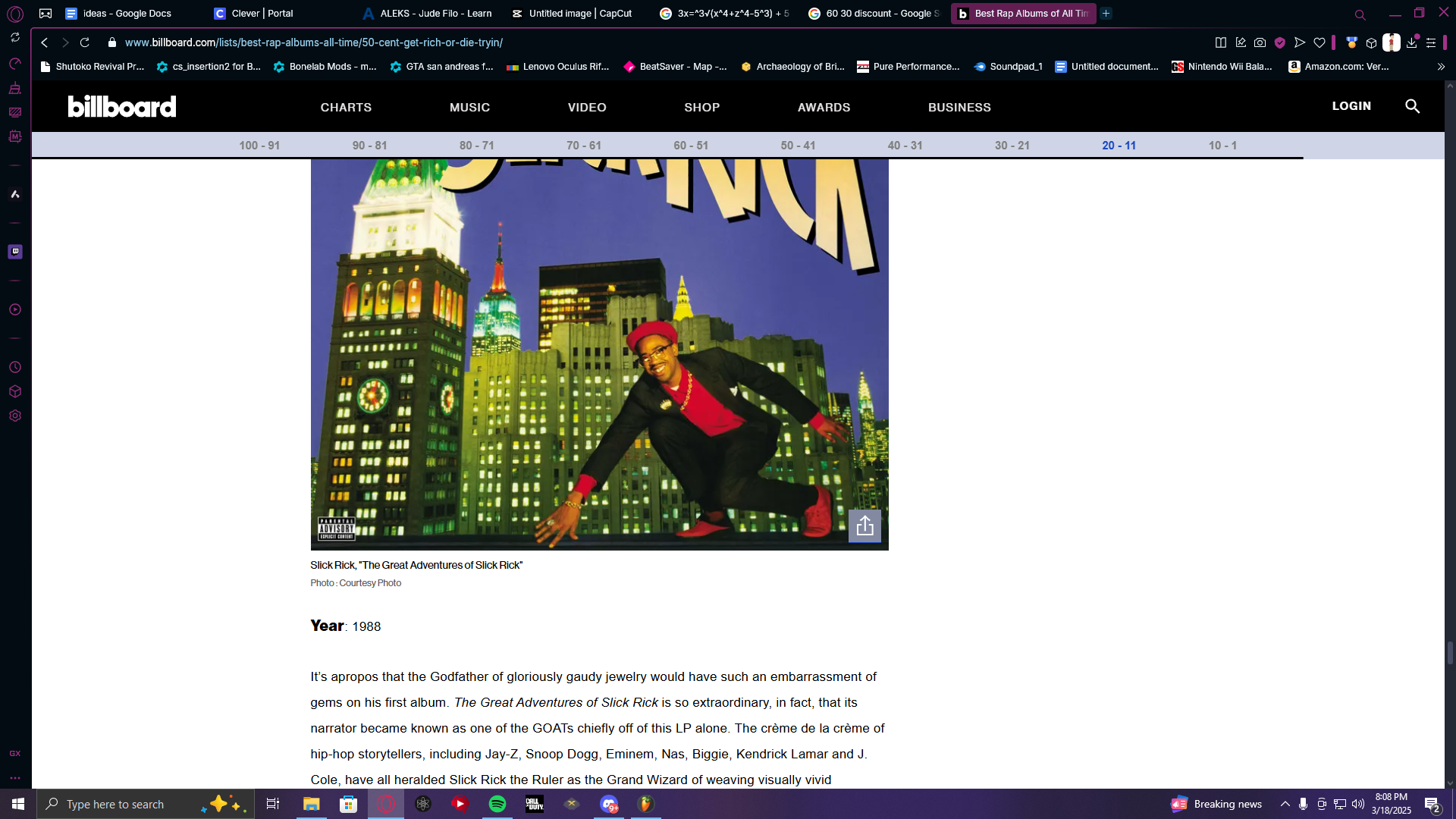Image resolution: width=1456 pixels, height=819 pixels.
Task: Search open tabs with magnifier icon
Action: pos(1360,14)
